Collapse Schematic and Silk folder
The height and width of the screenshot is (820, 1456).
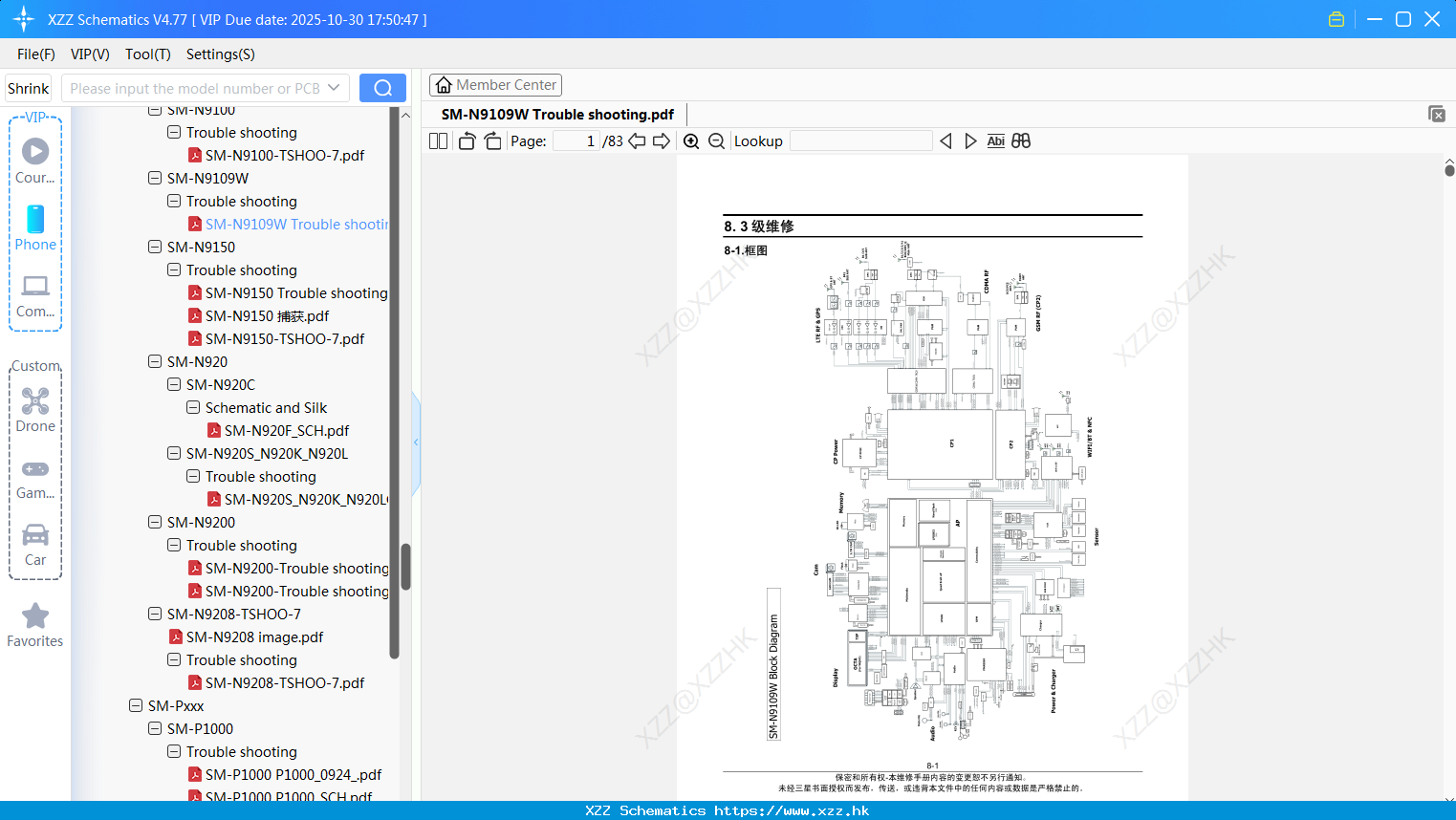tap(193, 407)
